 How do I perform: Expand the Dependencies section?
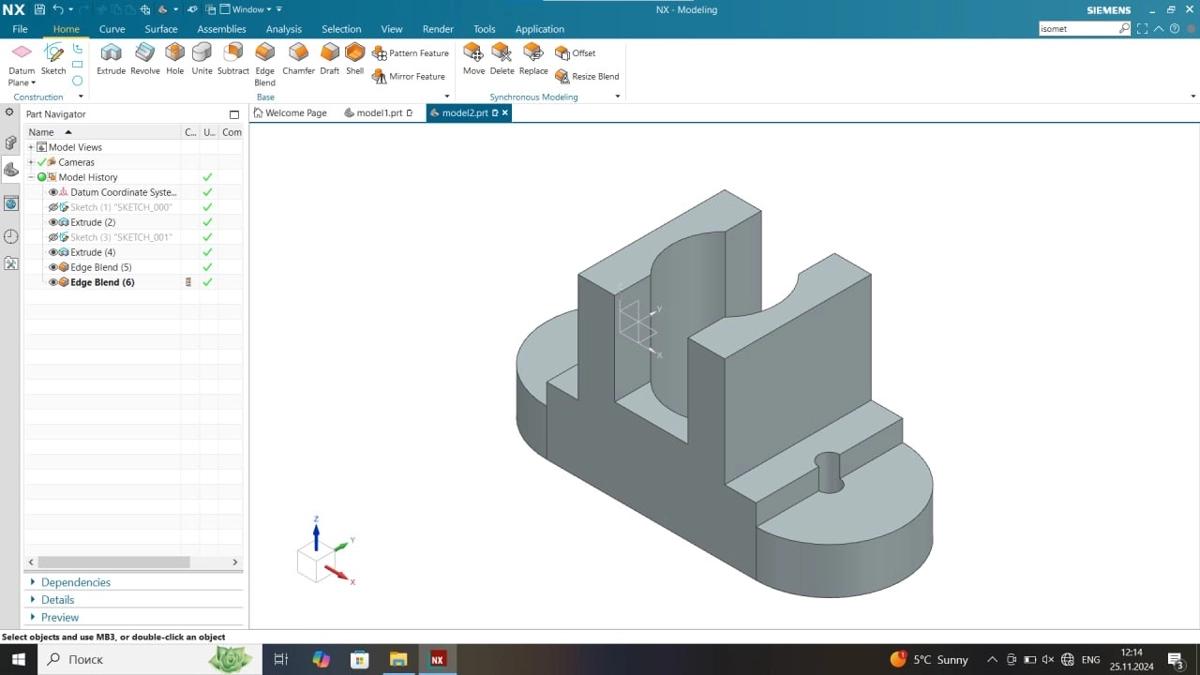pos(33,582)
